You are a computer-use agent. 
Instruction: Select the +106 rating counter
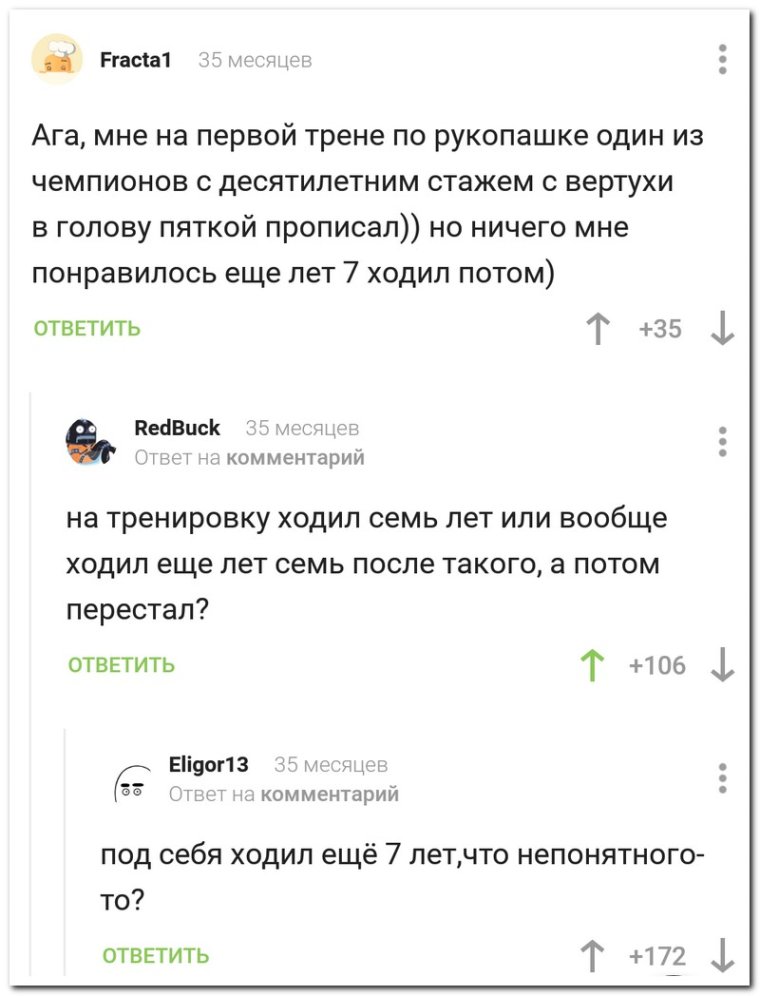tap(657, 663)
